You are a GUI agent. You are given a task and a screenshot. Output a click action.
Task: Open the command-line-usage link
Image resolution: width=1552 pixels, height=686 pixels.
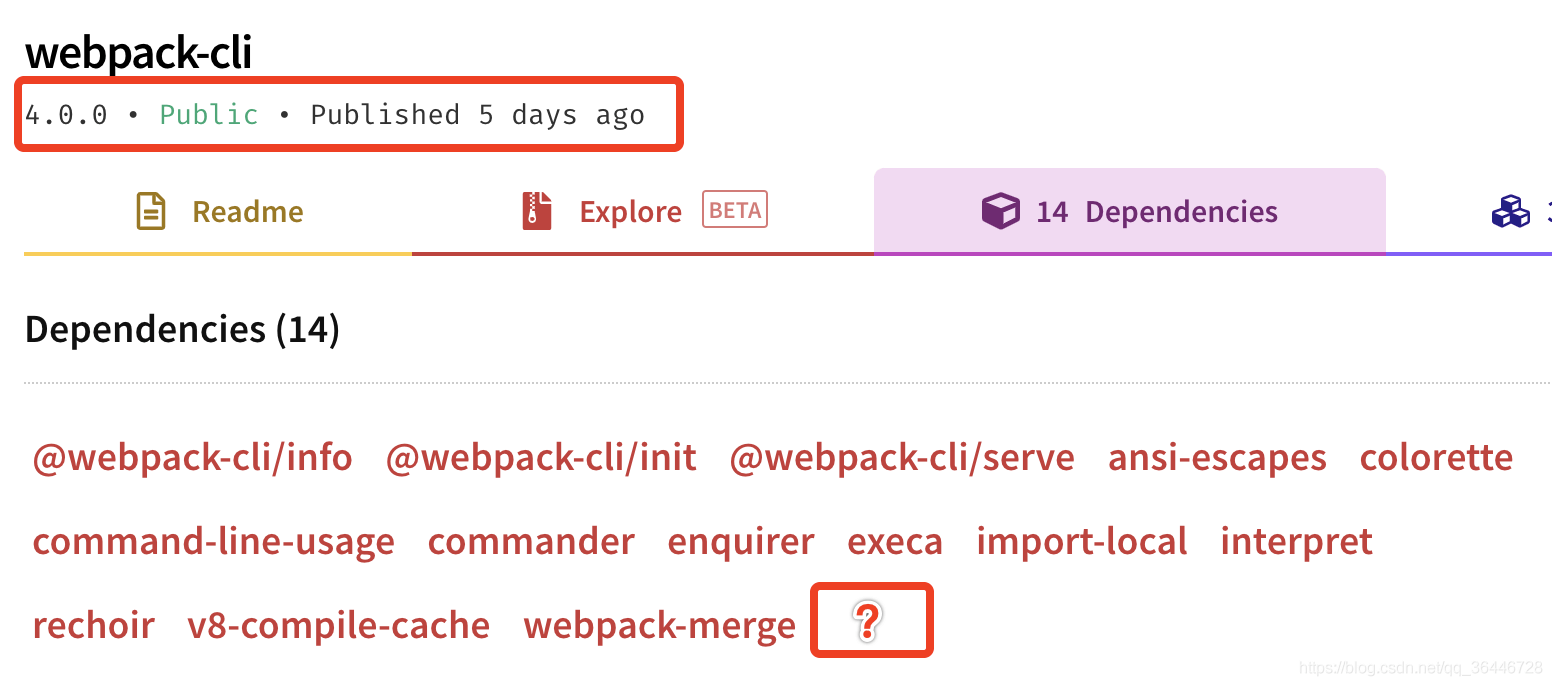[214, 542]
